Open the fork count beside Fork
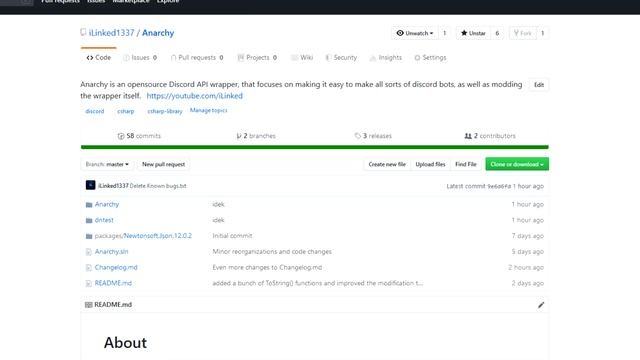The height and width of the screenshot is (360, 640). coord(542,33)
